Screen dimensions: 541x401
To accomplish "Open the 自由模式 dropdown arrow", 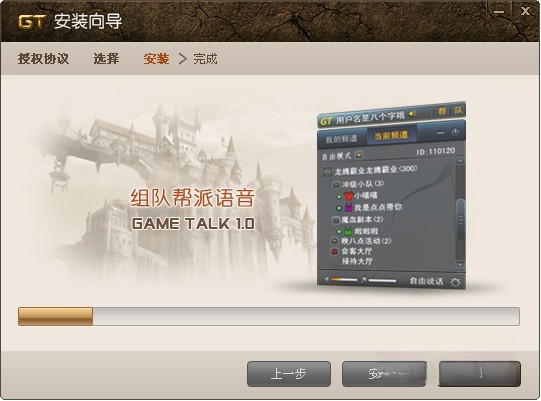I will point(359,155).
